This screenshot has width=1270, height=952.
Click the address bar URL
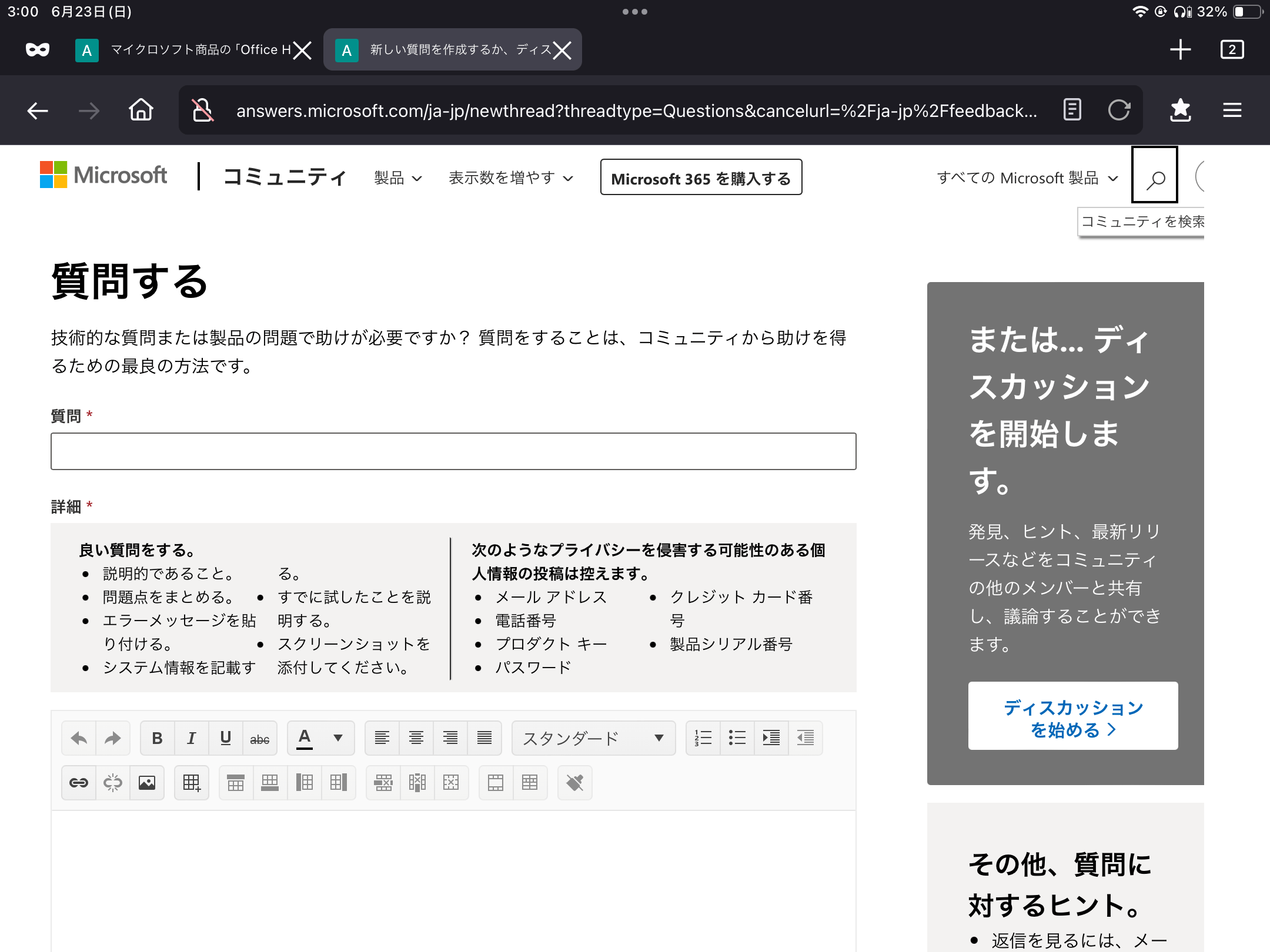pyautogui.click(x=636, y=110)
